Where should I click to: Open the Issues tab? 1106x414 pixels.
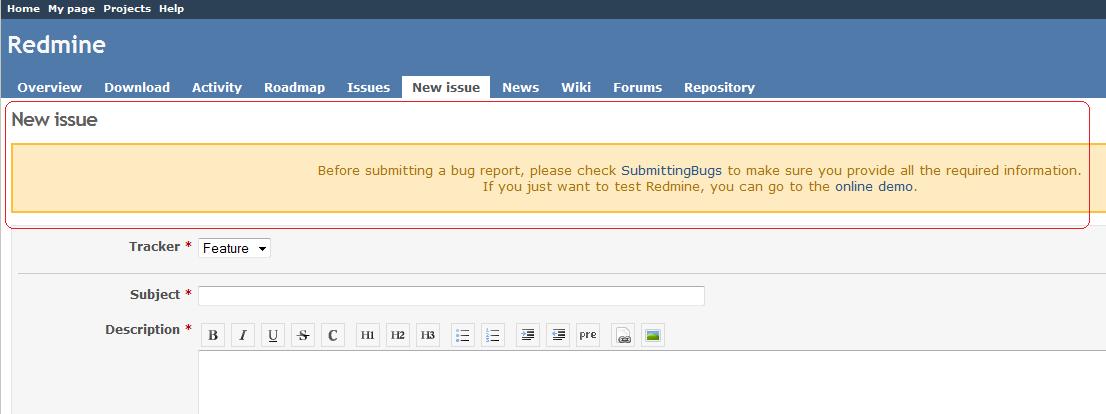tap(368, 87)
